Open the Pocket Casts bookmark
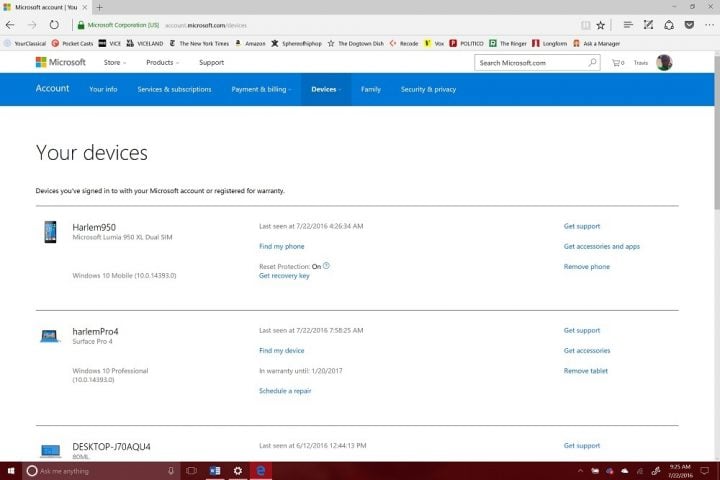720x480 pixels. pyautogui.click(x=73, y=43)
